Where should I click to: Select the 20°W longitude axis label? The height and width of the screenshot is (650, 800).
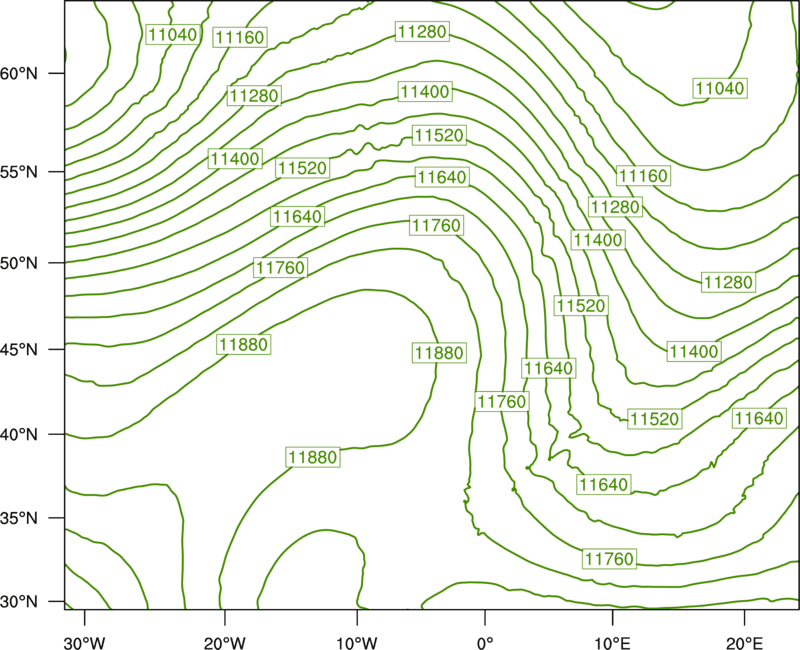pyautogui.click(x=224, y=643)
